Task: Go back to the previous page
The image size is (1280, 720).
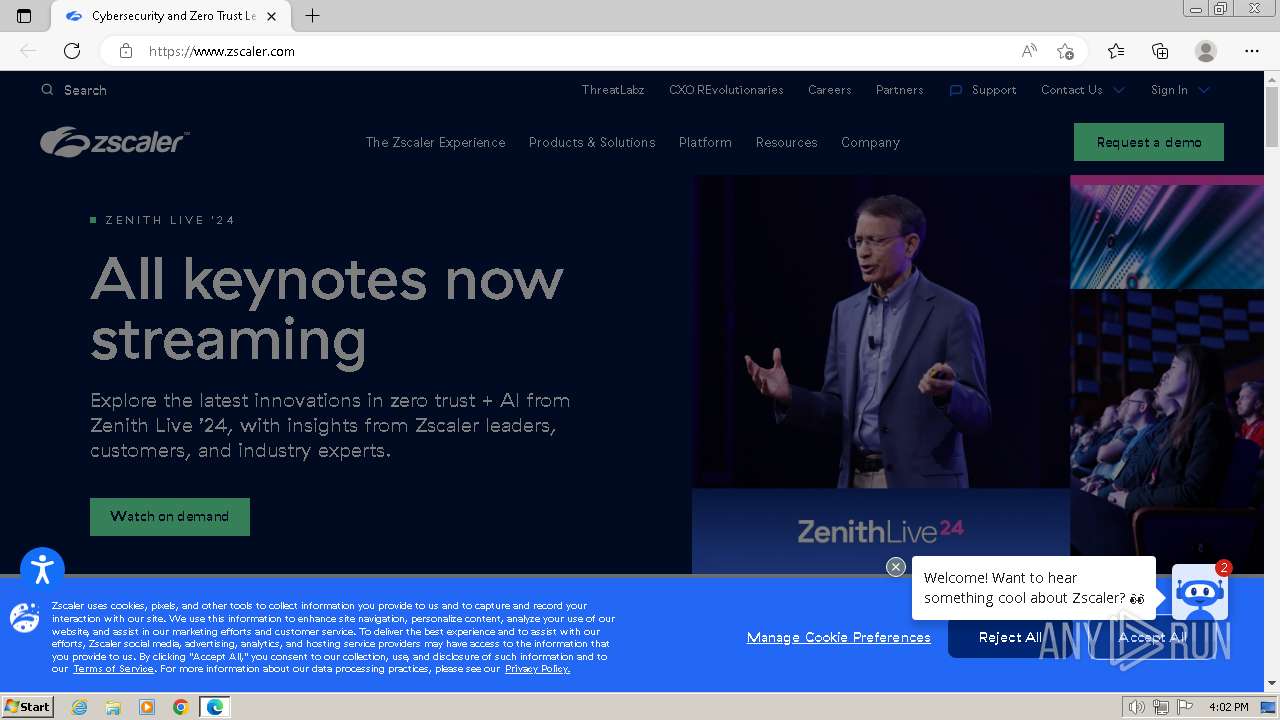Action: (x=28, y=51)
